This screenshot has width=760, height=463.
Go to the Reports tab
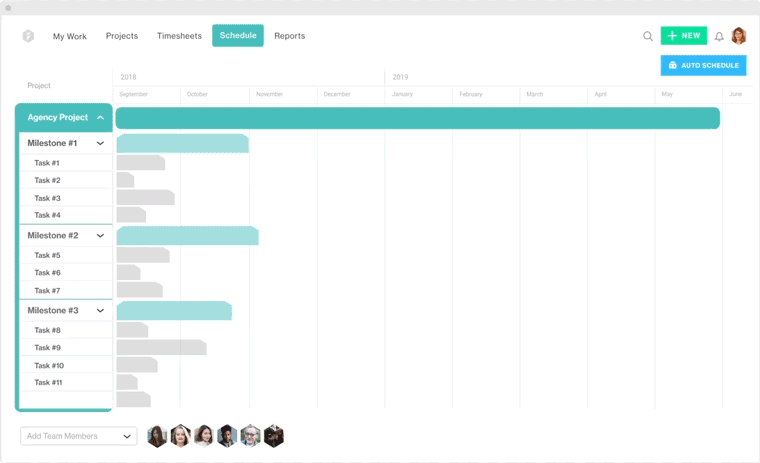click(289, 36)
